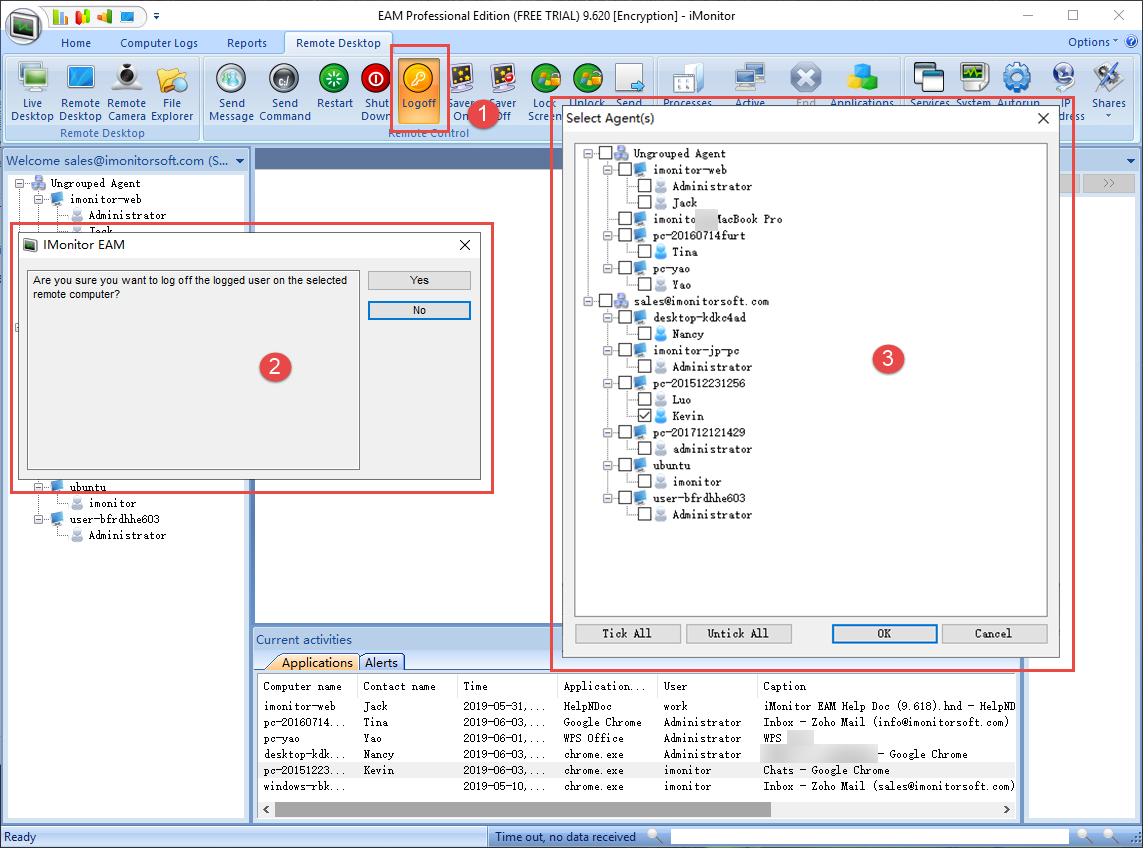Viewport: 1143px width, 848px height.
Task: Select Administrator under user-bfrdhhe603 in sidebar
Action: click(x=127, y=535)
